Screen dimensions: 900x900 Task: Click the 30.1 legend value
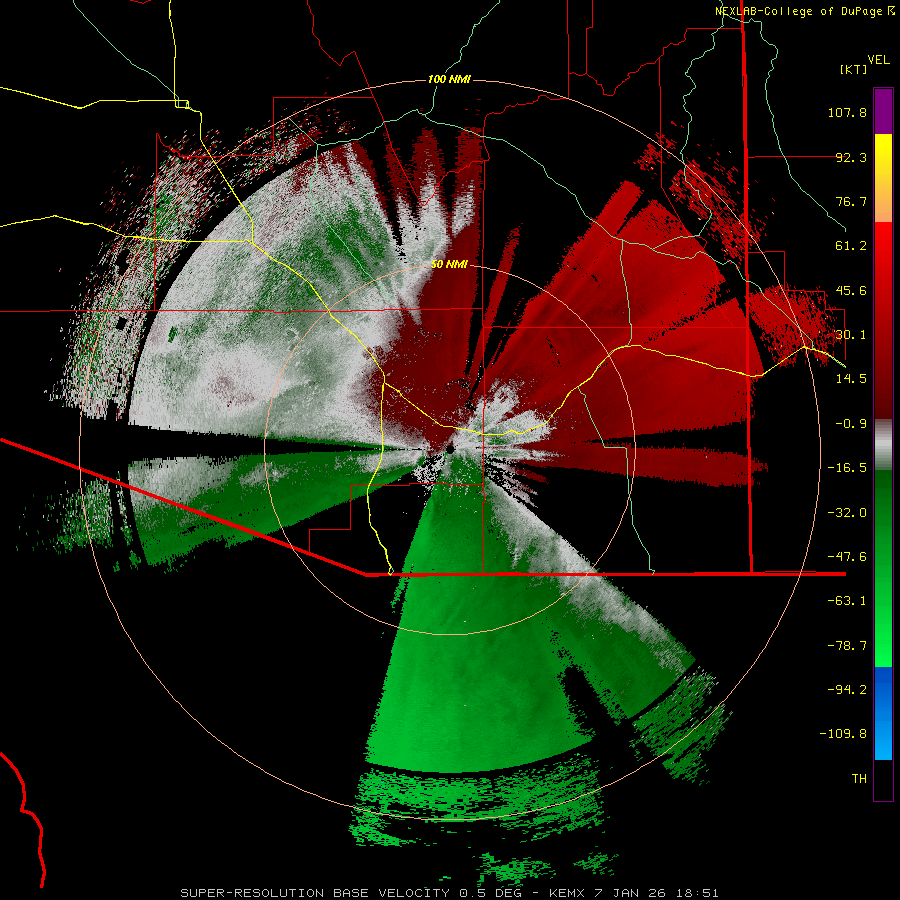click(851, 335)
